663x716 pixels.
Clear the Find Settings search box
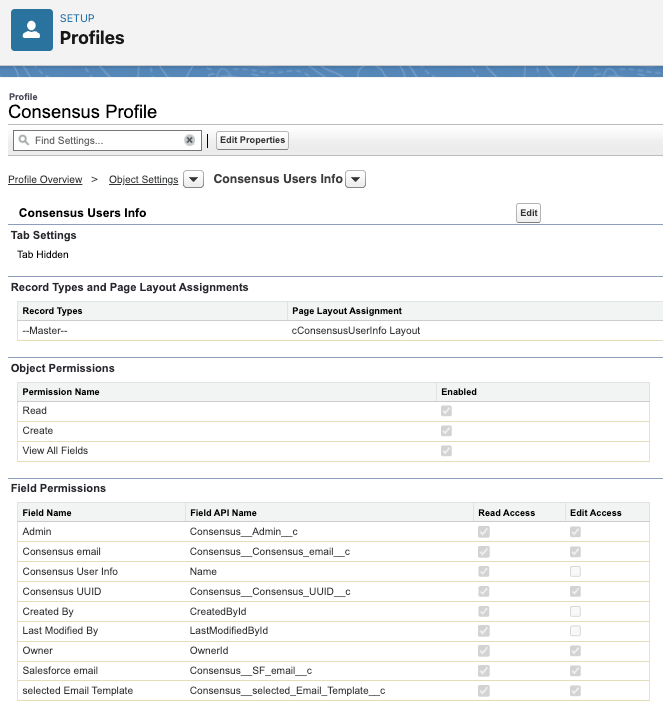(189, 140)
